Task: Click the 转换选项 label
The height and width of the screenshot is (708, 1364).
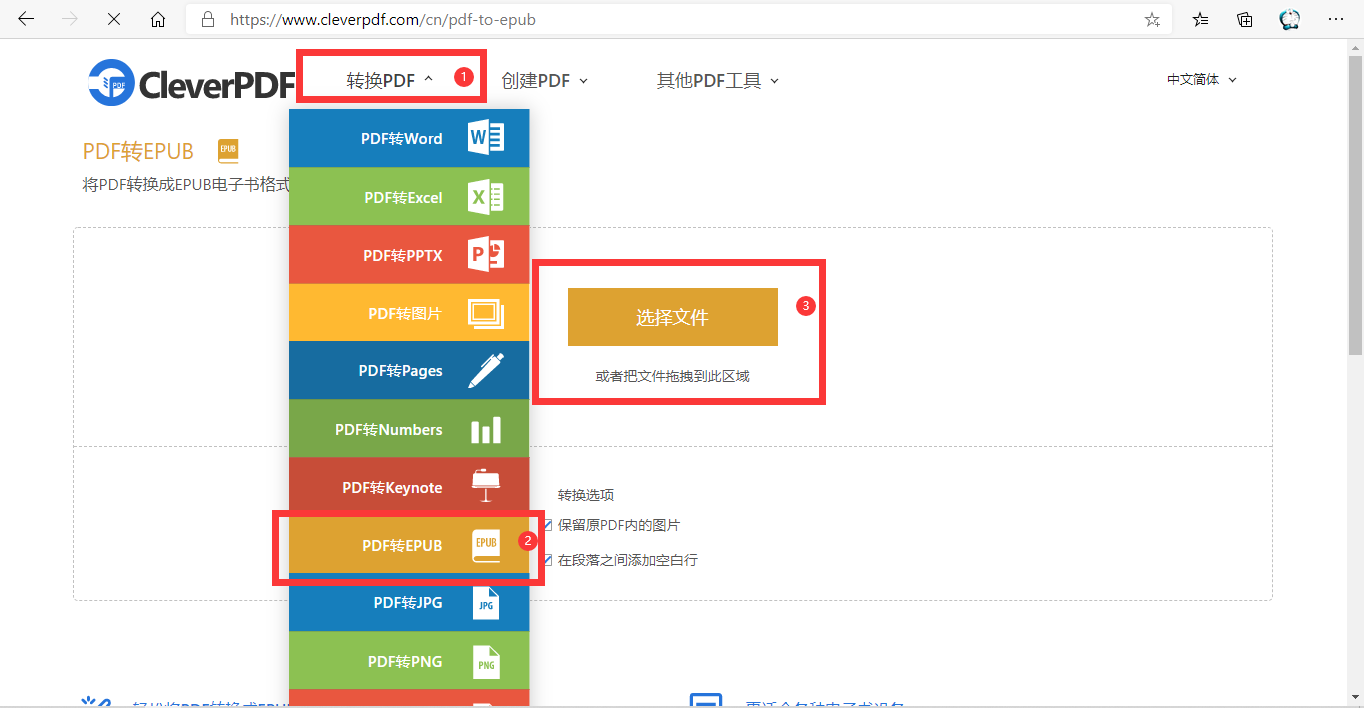Action: tap(586, 495)
